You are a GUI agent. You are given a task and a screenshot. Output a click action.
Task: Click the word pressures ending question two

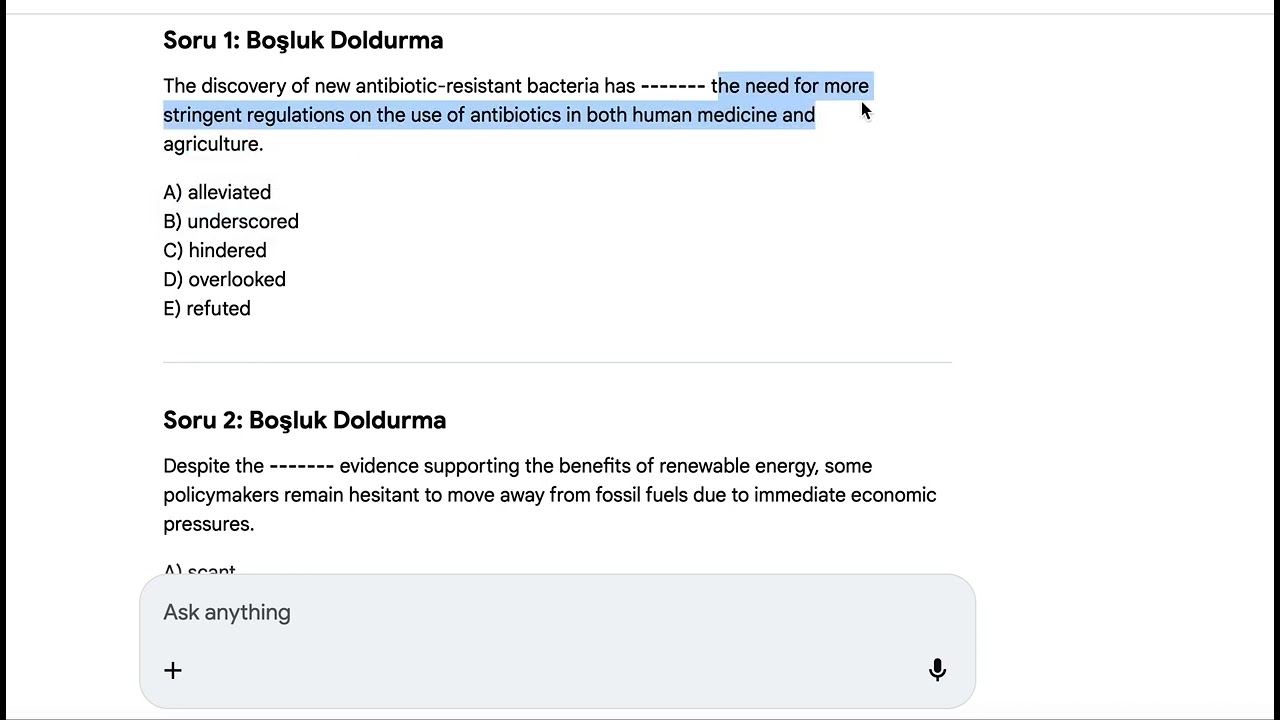pyautogui.click(x=207, y=524)
